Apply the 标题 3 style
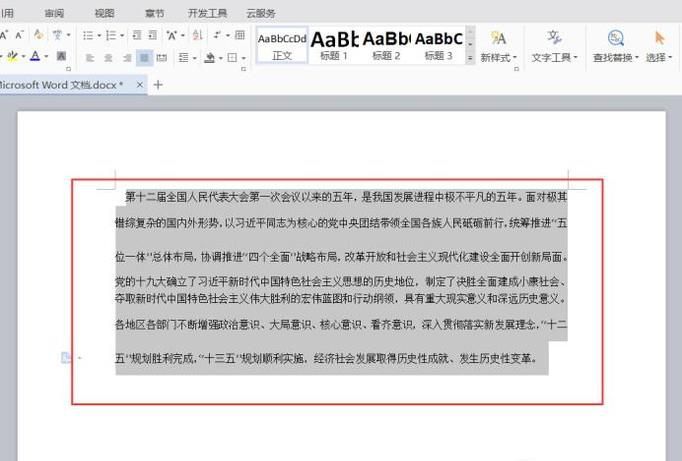Screen dimensions: 682x461 click(438, 45)
